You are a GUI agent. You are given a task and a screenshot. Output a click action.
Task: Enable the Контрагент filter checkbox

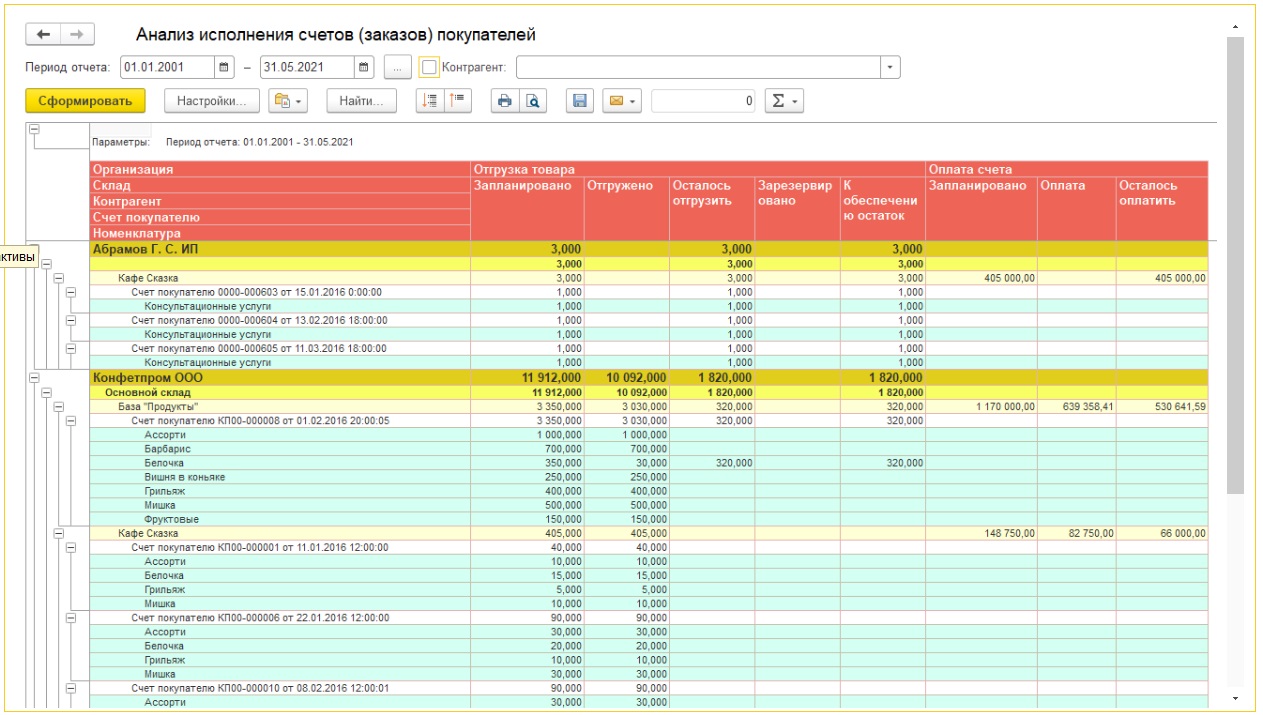coord(429,68)
